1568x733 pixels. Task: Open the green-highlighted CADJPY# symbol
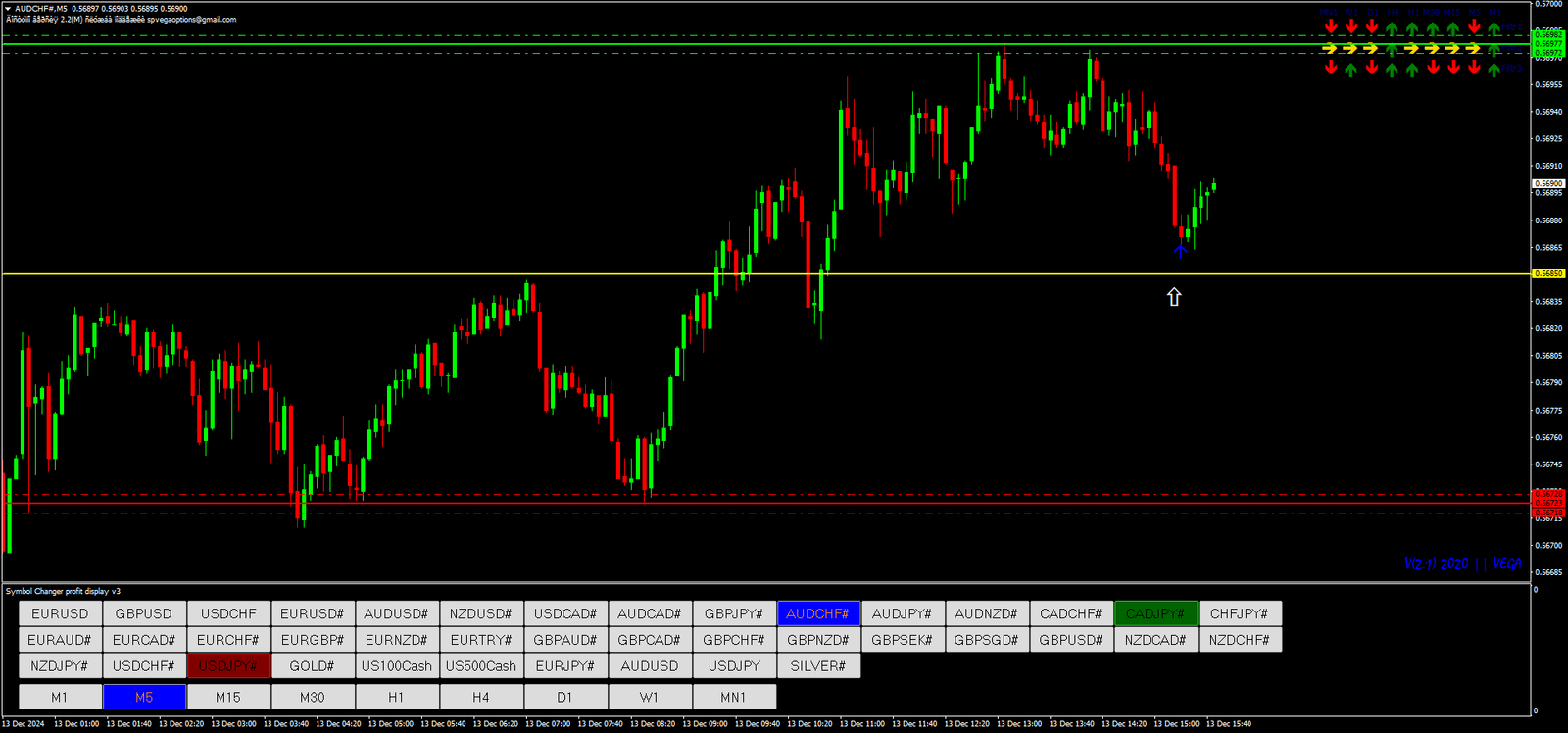1155,613
